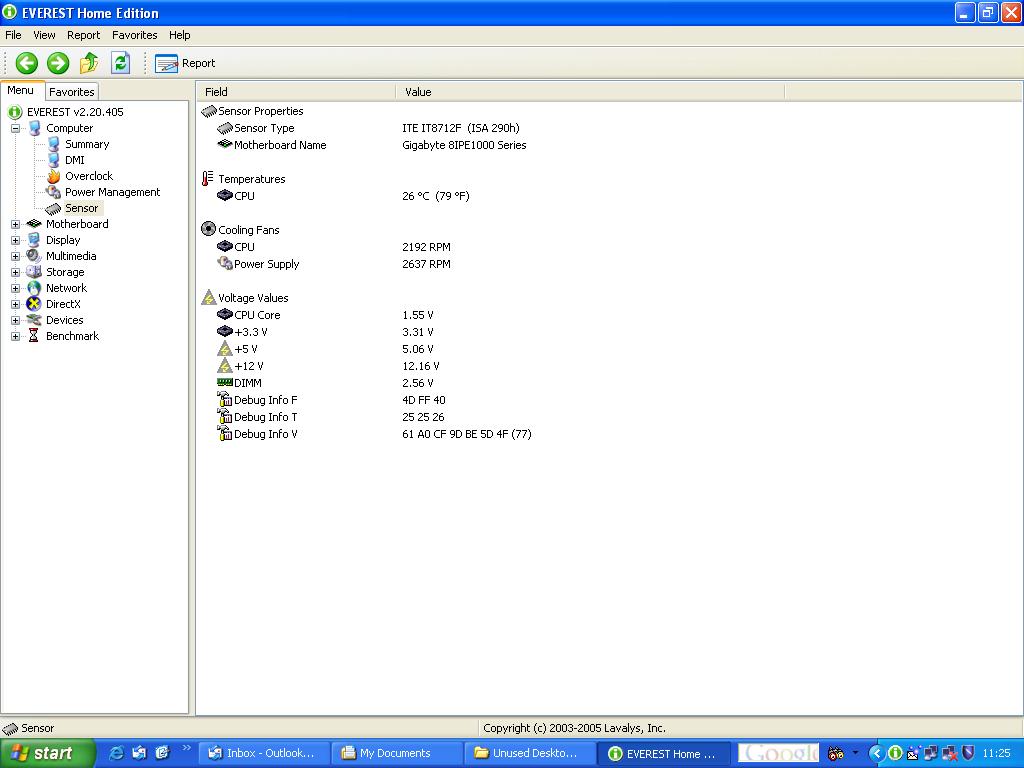
Task: Expand the Motherboard tree node
Action: (16, 225)
